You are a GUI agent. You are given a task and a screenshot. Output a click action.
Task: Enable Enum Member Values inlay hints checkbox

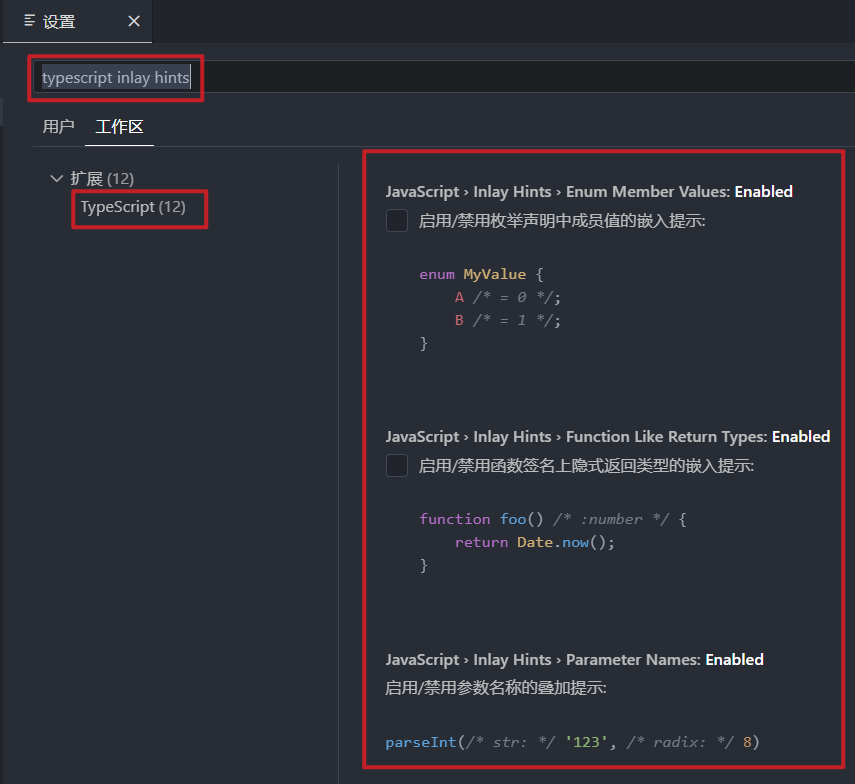(396, 220)
